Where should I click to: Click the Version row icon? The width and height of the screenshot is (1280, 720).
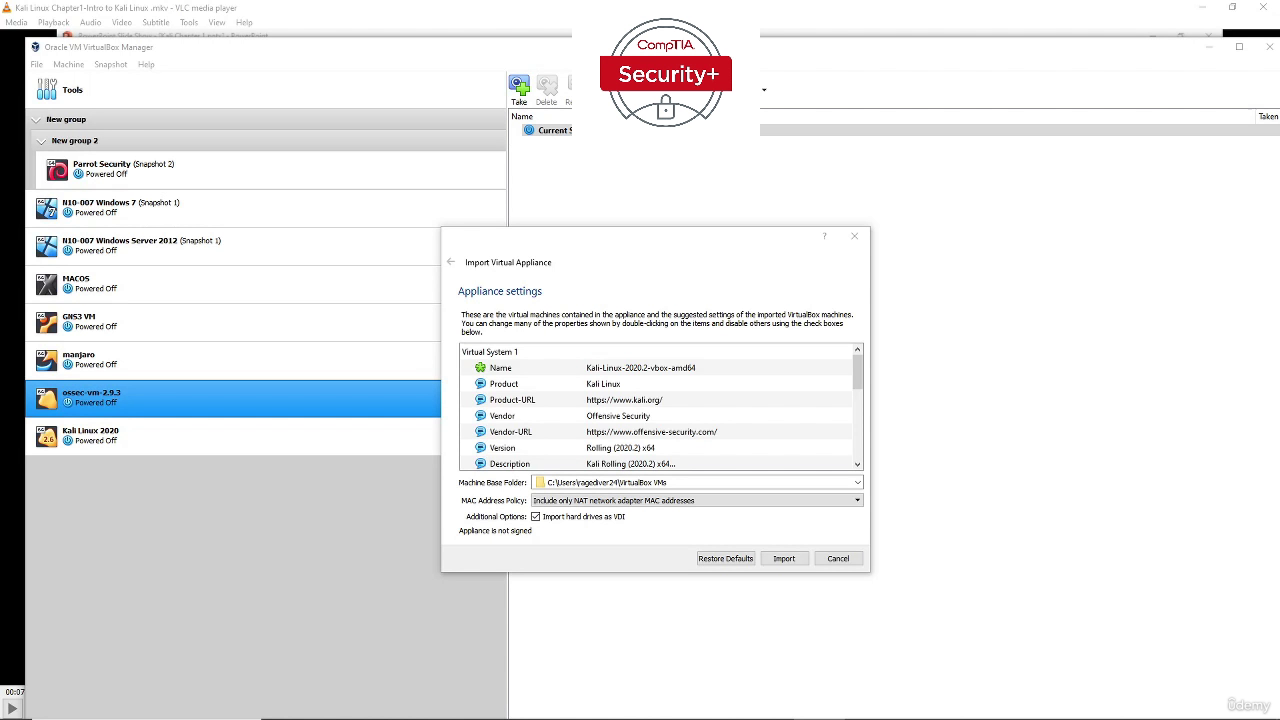tap(480, 448)
